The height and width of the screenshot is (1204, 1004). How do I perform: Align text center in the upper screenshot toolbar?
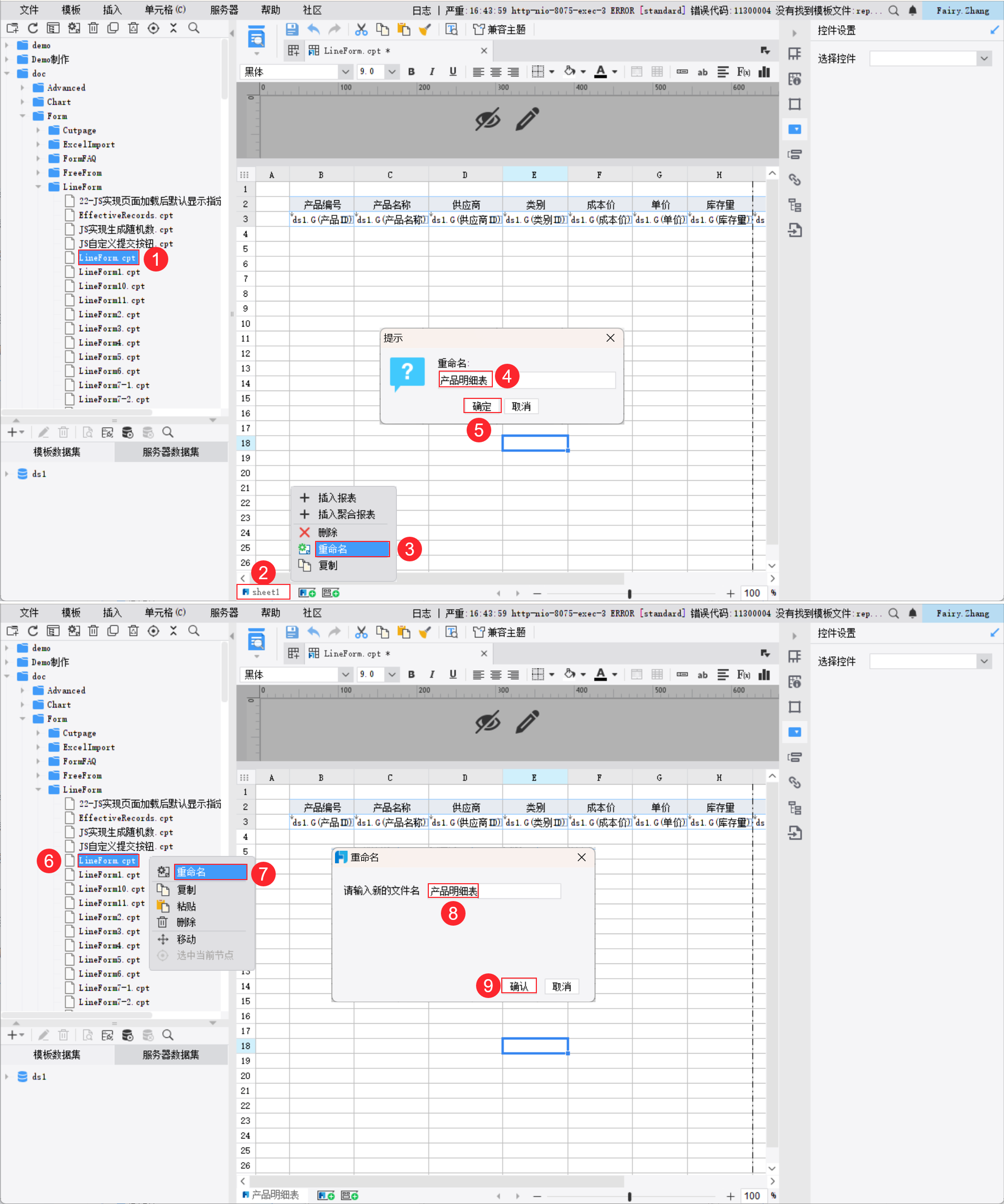coord(495,72)
